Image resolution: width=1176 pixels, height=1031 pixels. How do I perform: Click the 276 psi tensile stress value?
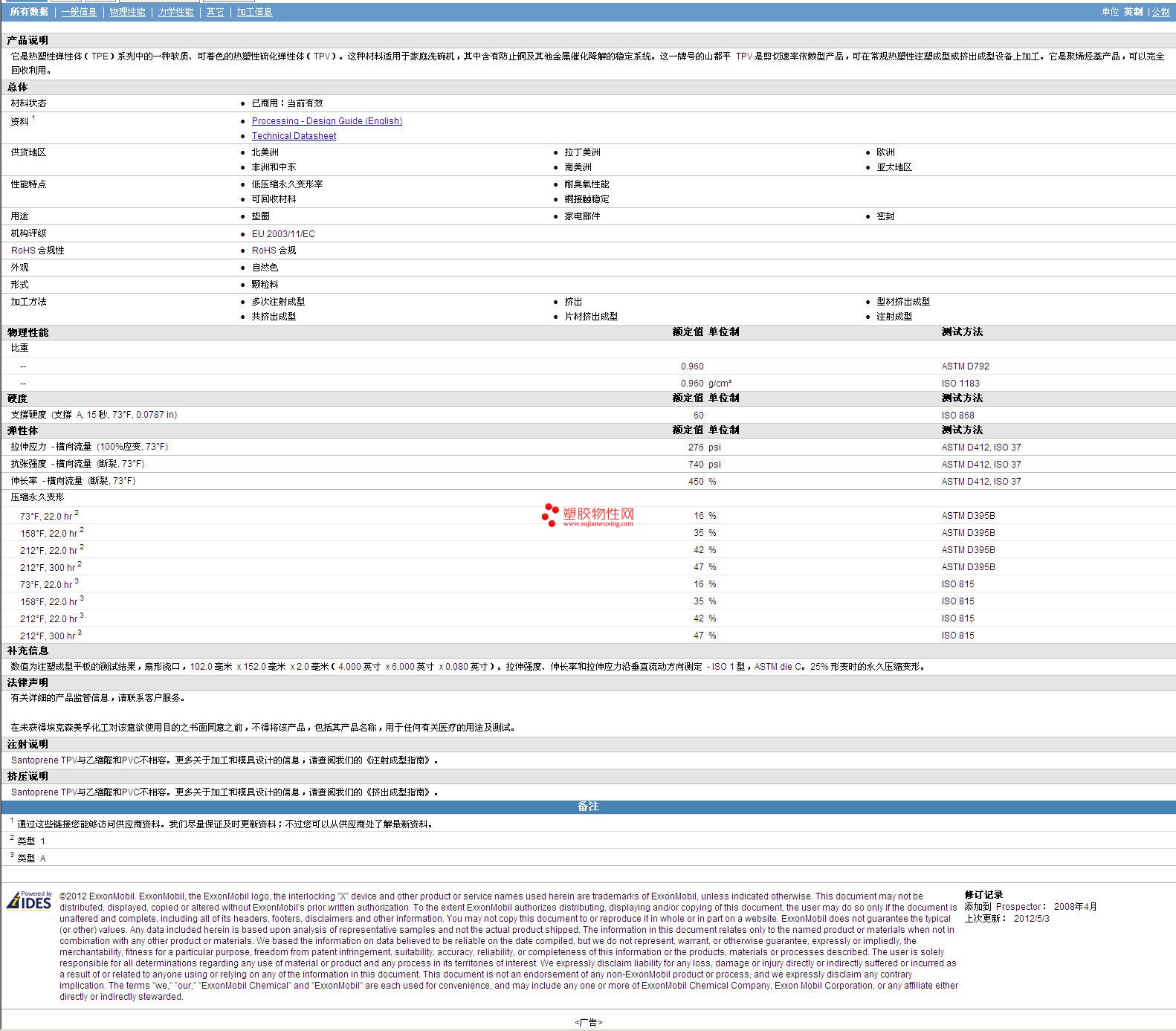(705, 447)
